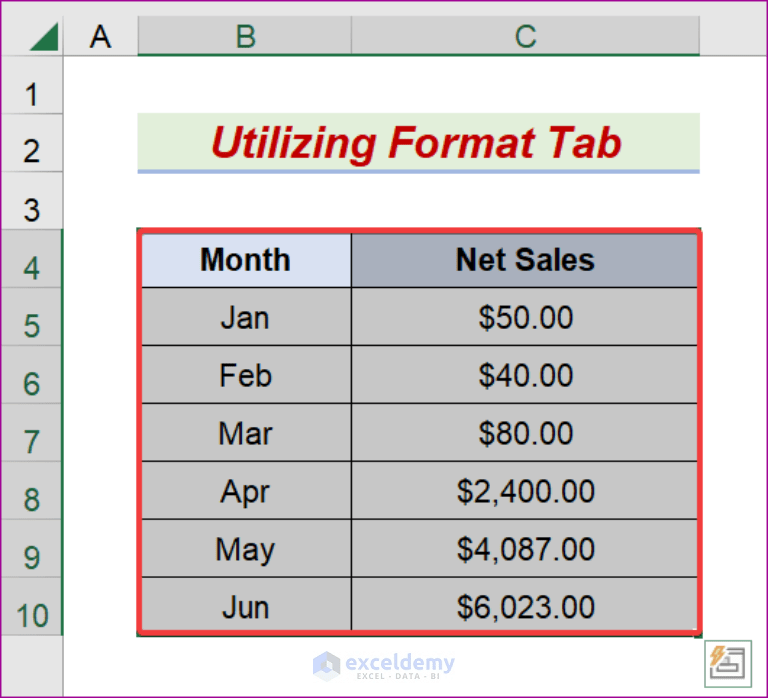This screenshot has height=698, width=768.
Task: Select row 8 header
Action: tap(32, 490)
